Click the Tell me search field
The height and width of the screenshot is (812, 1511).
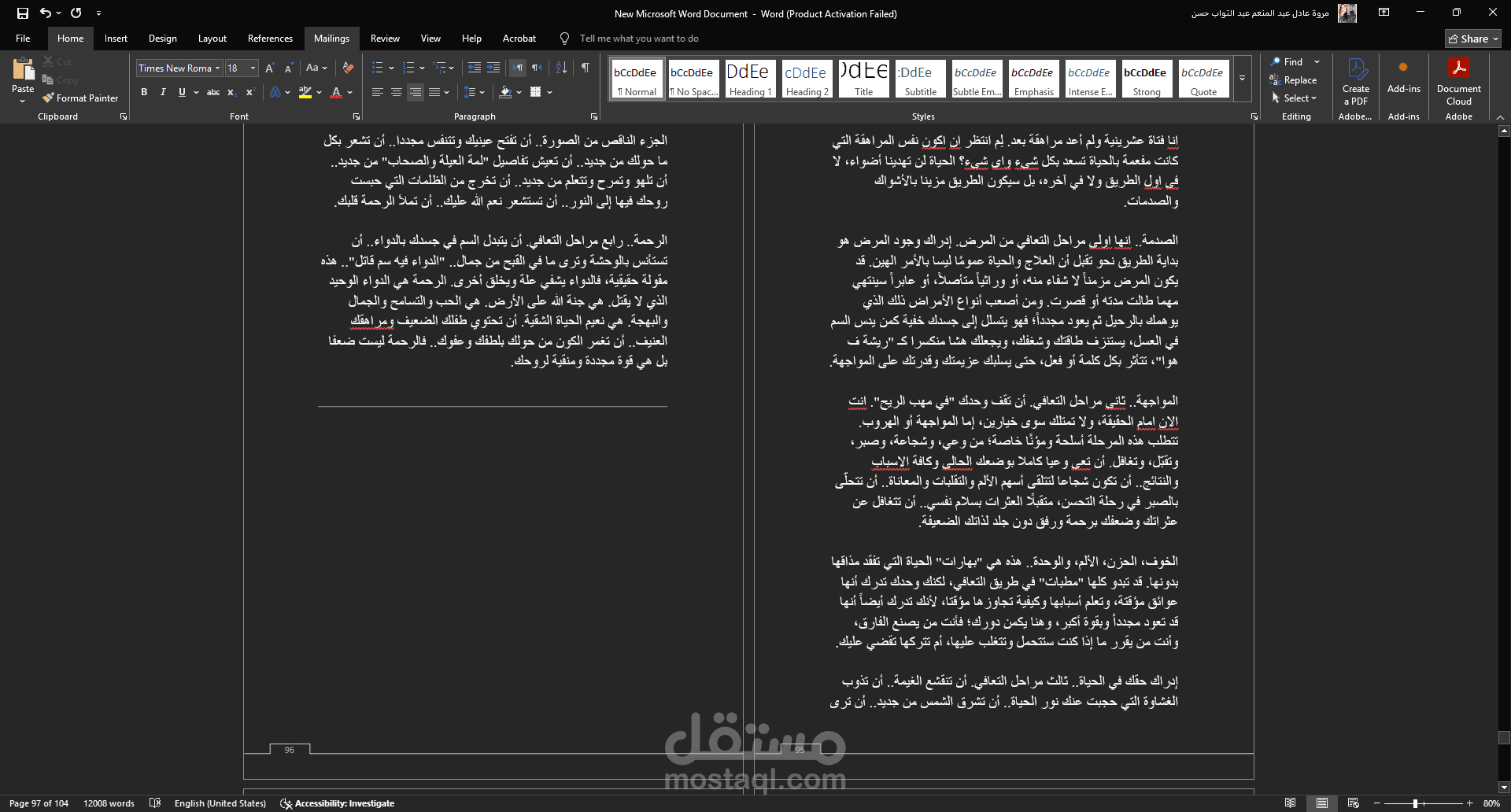(638, 39)
